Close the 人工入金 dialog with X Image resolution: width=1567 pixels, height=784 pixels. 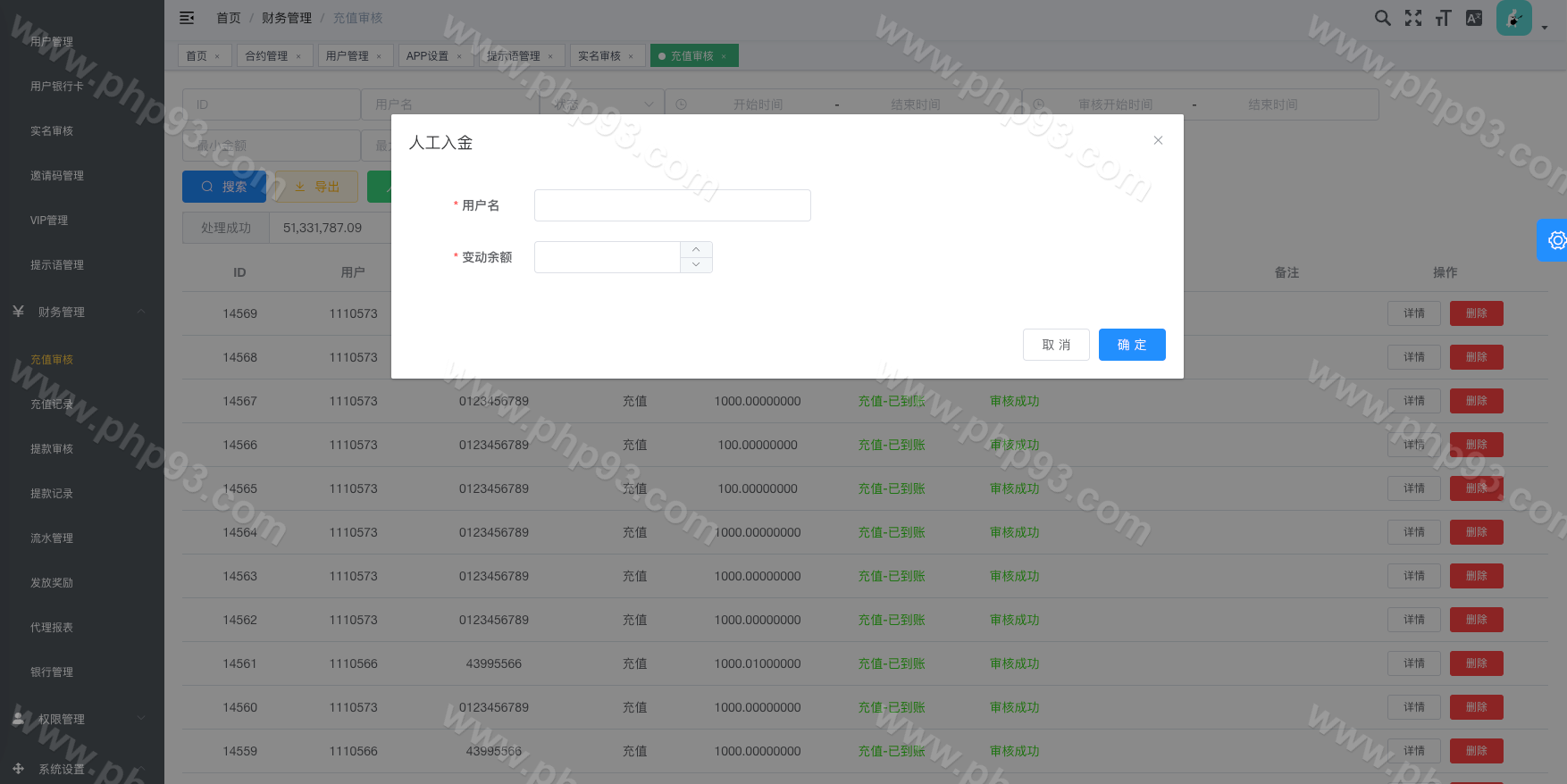click(x=1158, y=140)
